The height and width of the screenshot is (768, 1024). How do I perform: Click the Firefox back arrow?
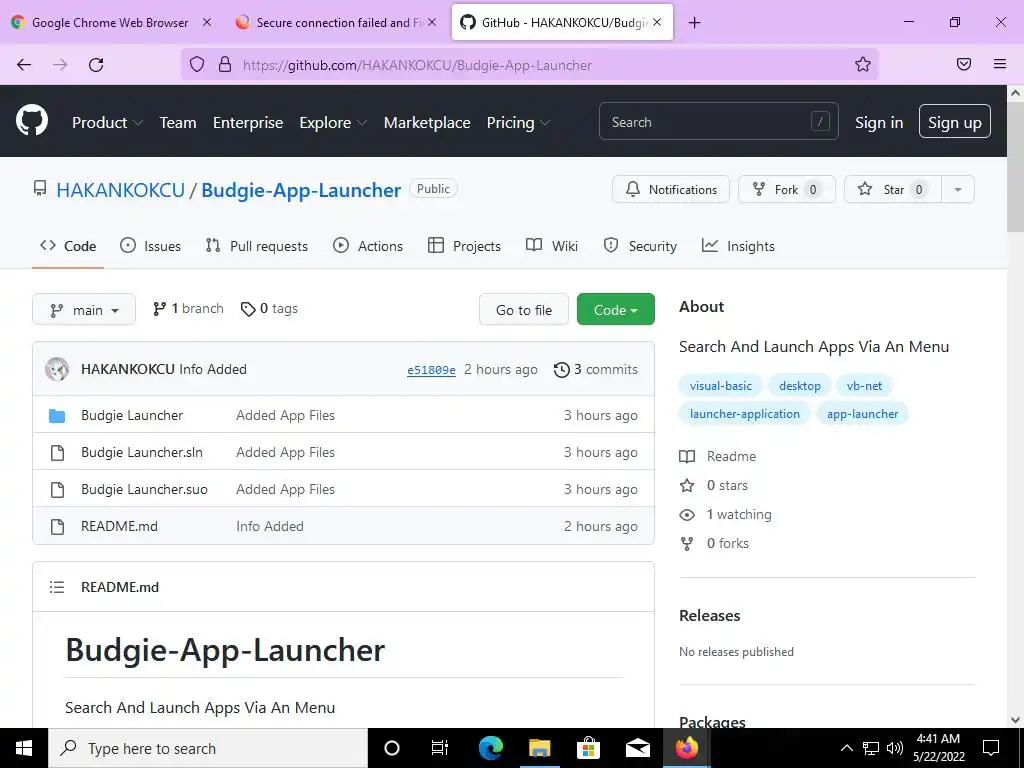click(x=24, y=65)
